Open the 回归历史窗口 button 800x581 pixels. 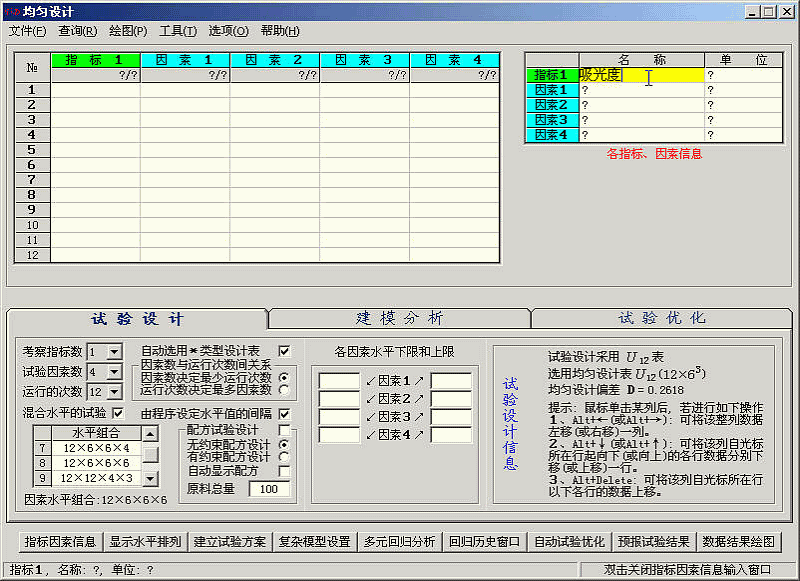click(485, 542)
